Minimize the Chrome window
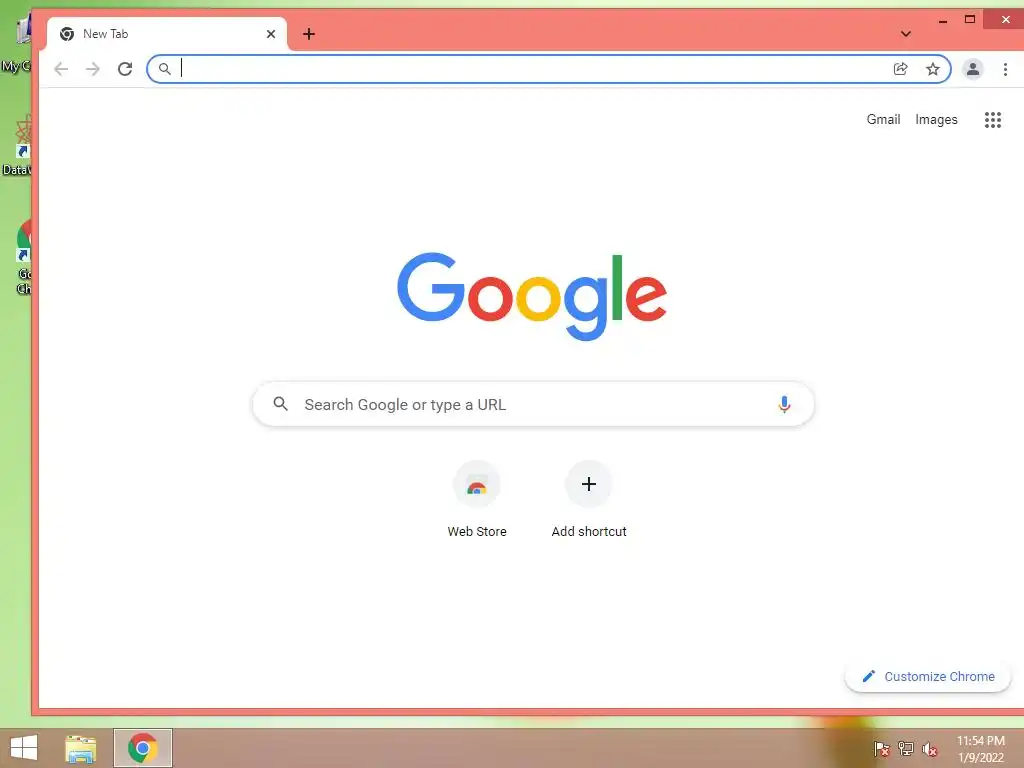The image size is (1024, 768). point(942,20)
